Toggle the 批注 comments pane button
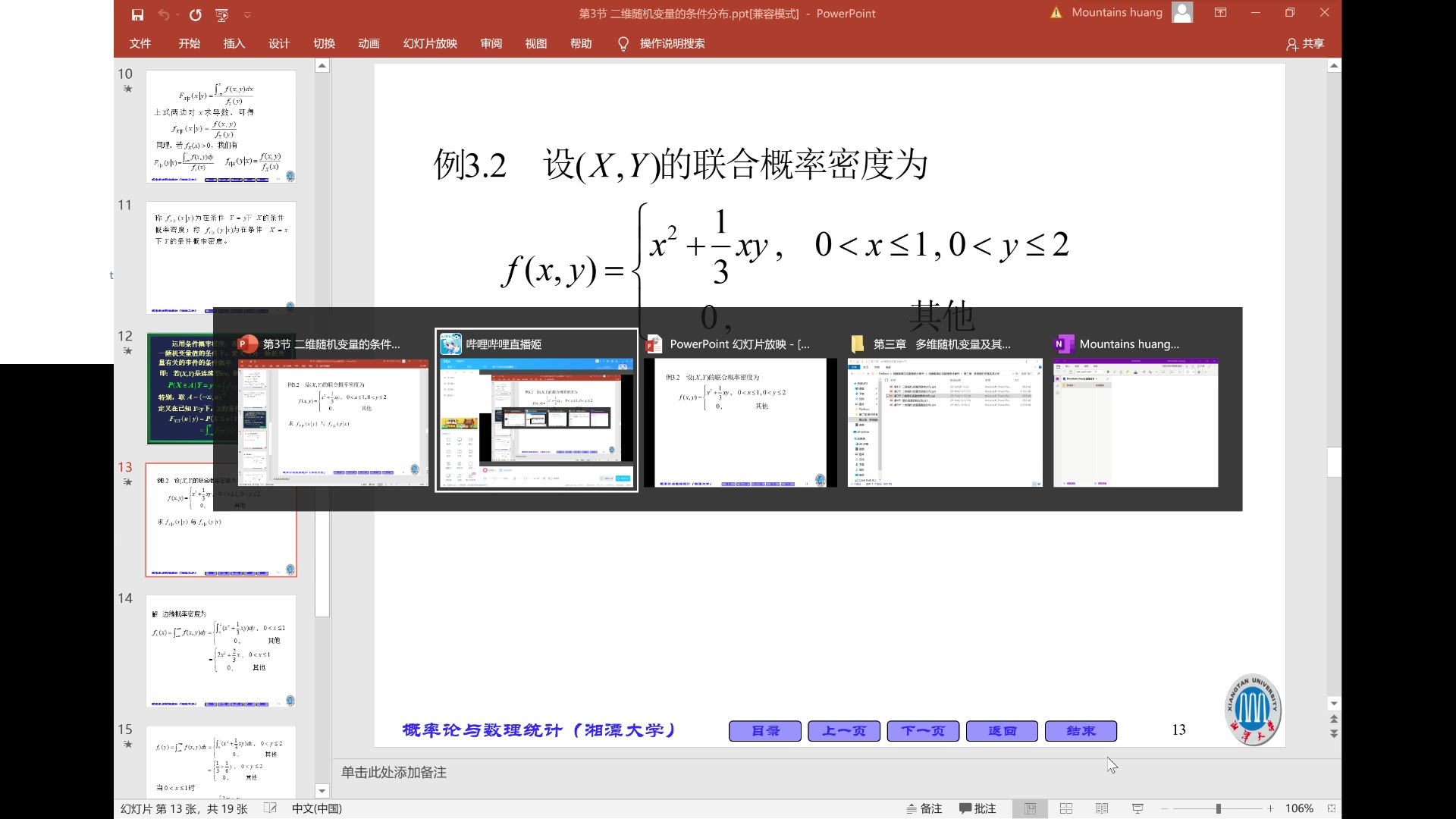 tap(977, 808)
